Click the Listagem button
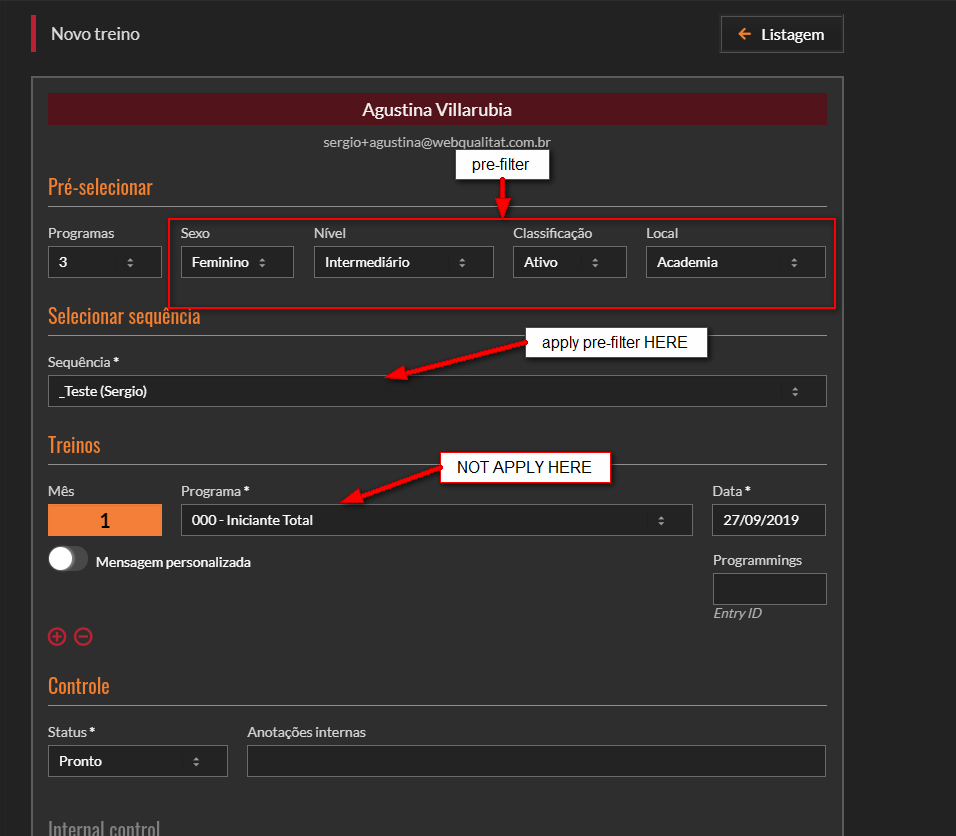956x836 pixels. pyautogui.click(x=782, y=34)
